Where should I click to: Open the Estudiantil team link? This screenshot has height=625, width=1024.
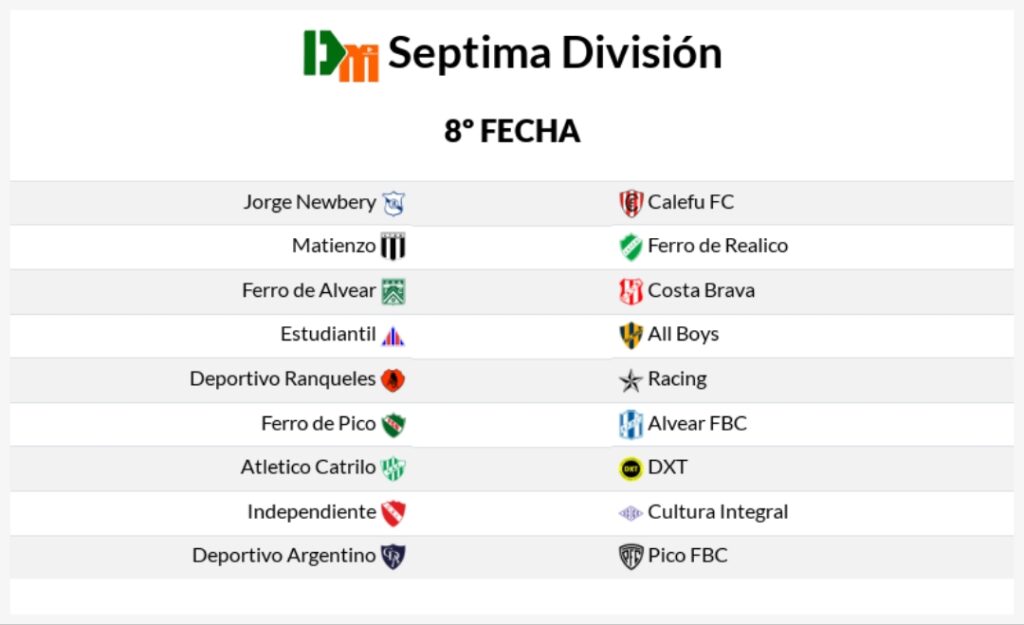pos(328,334)
